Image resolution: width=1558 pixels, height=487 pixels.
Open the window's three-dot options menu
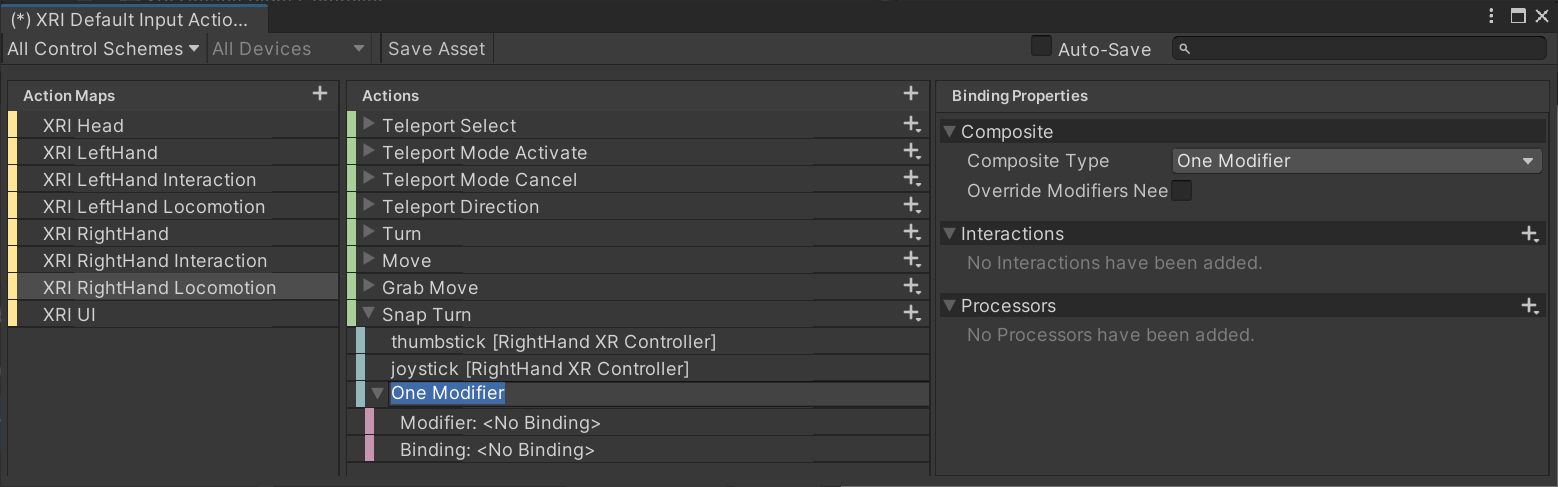[x=1492, y=16]
